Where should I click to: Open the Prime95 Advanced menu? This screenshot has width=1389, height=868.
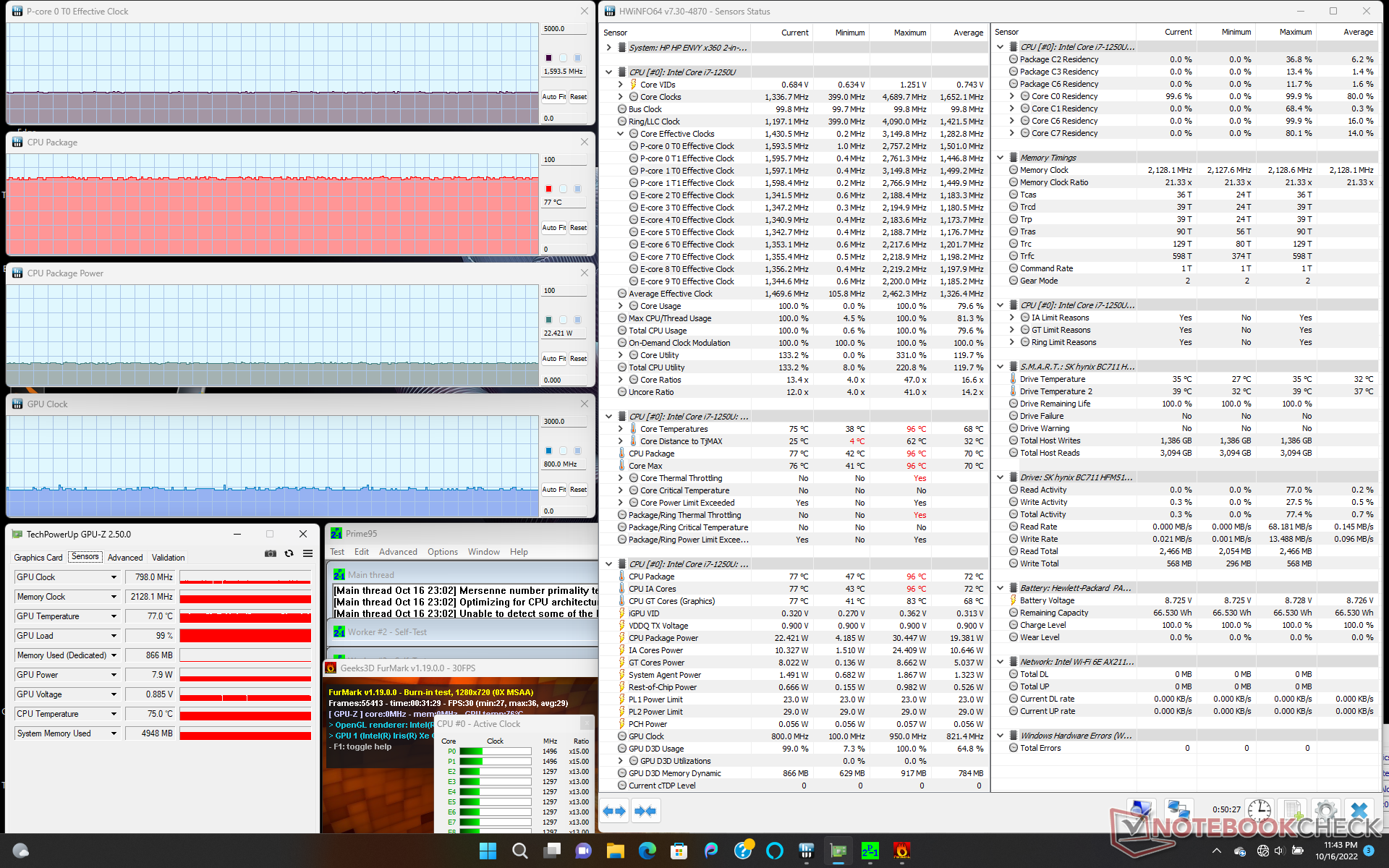398,552
